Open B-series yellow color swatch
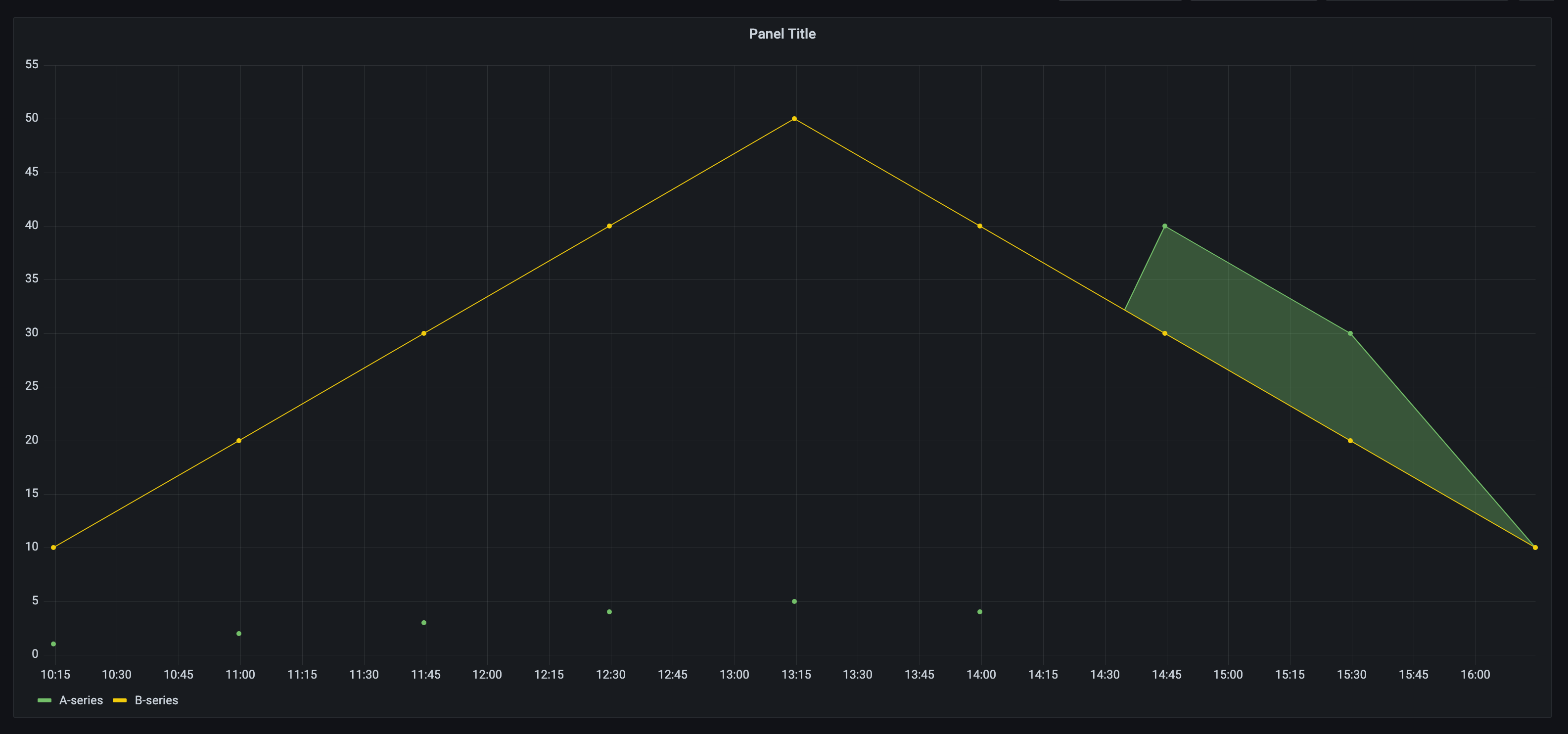The image size is (1568, 734). pos(120,700)
